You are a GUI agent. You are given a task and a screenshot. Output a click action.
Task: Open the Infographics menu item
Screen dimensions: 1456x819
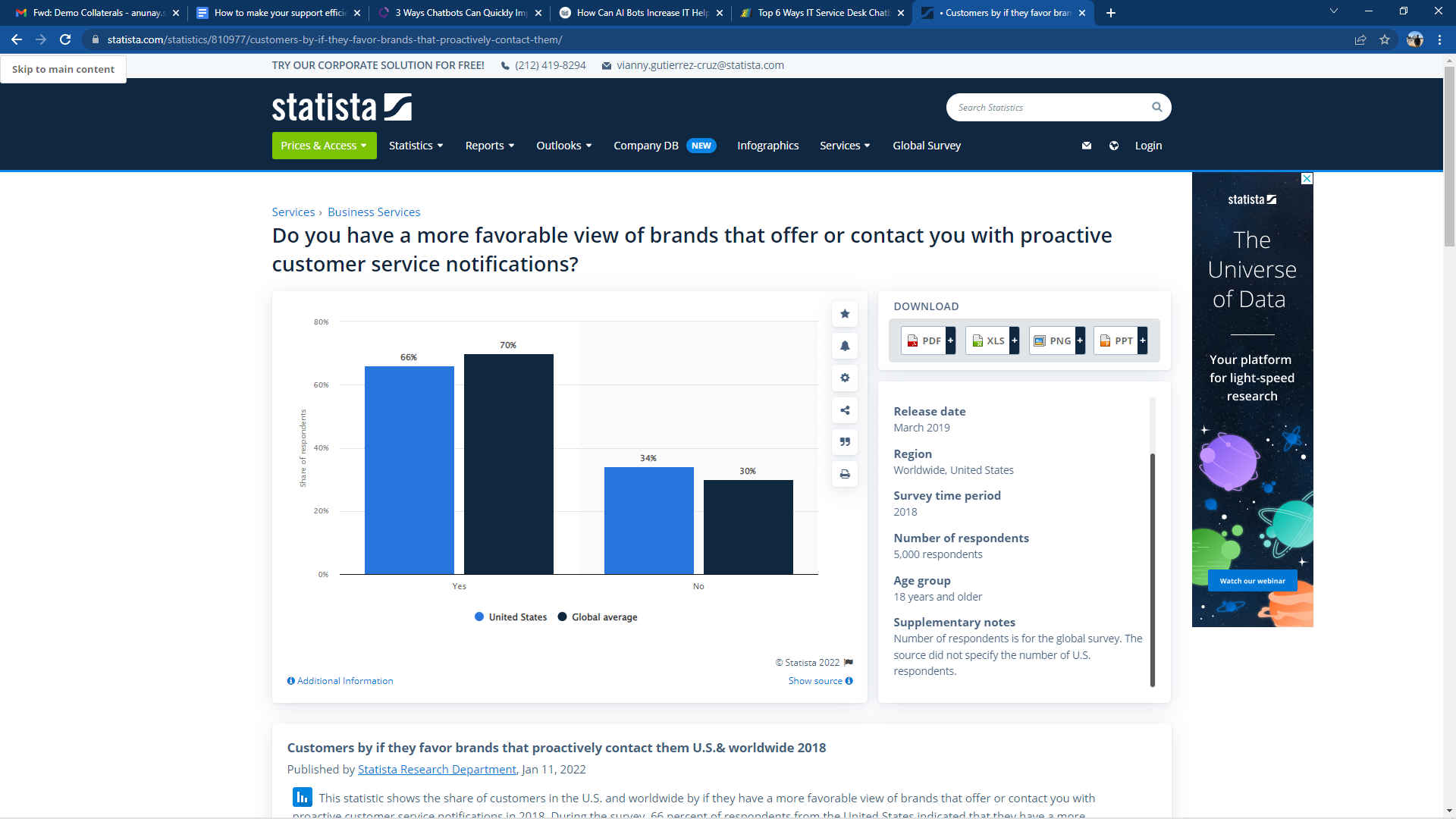point(767,146)
